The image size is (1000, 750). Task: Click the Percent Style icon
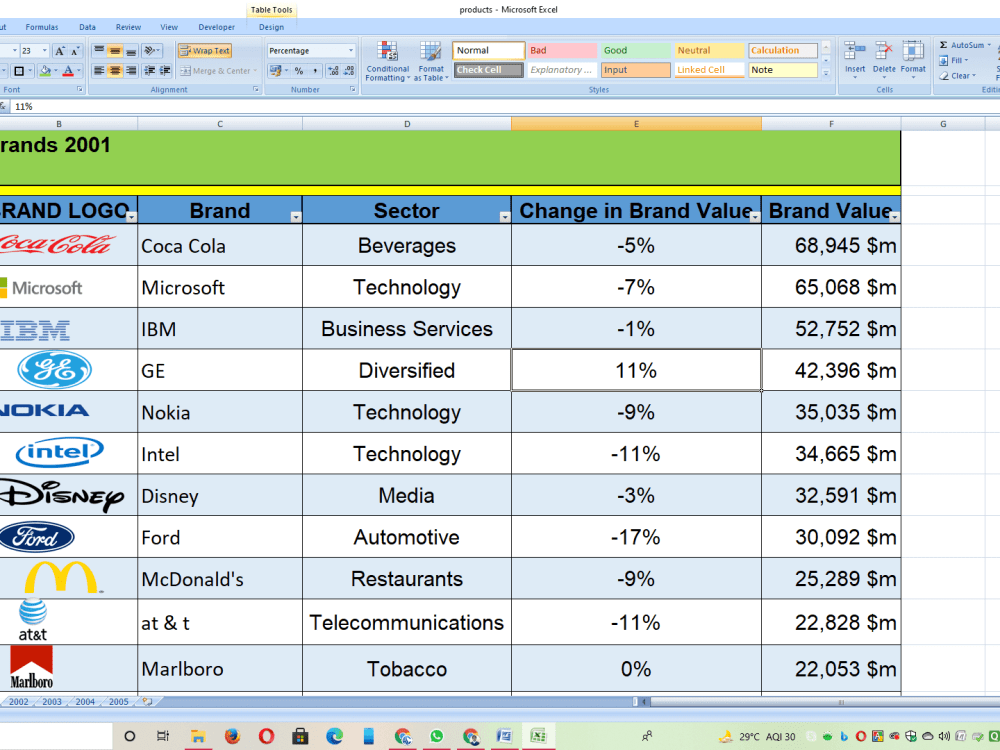tap(298, 71)
